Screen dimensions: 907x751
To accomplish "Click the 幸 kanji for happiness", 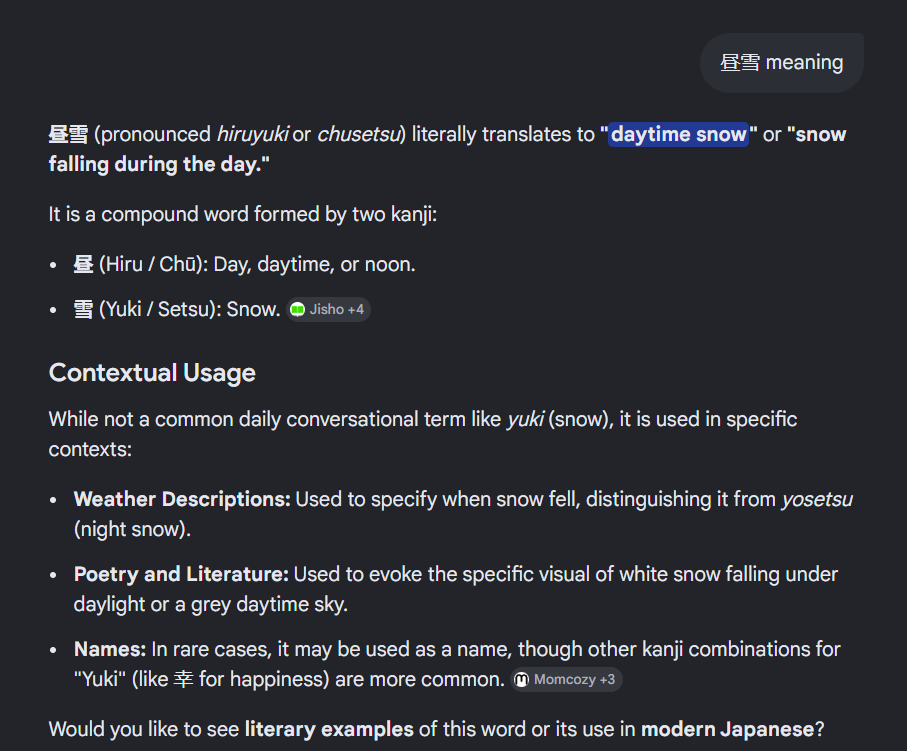I will (x=183, y=680).
